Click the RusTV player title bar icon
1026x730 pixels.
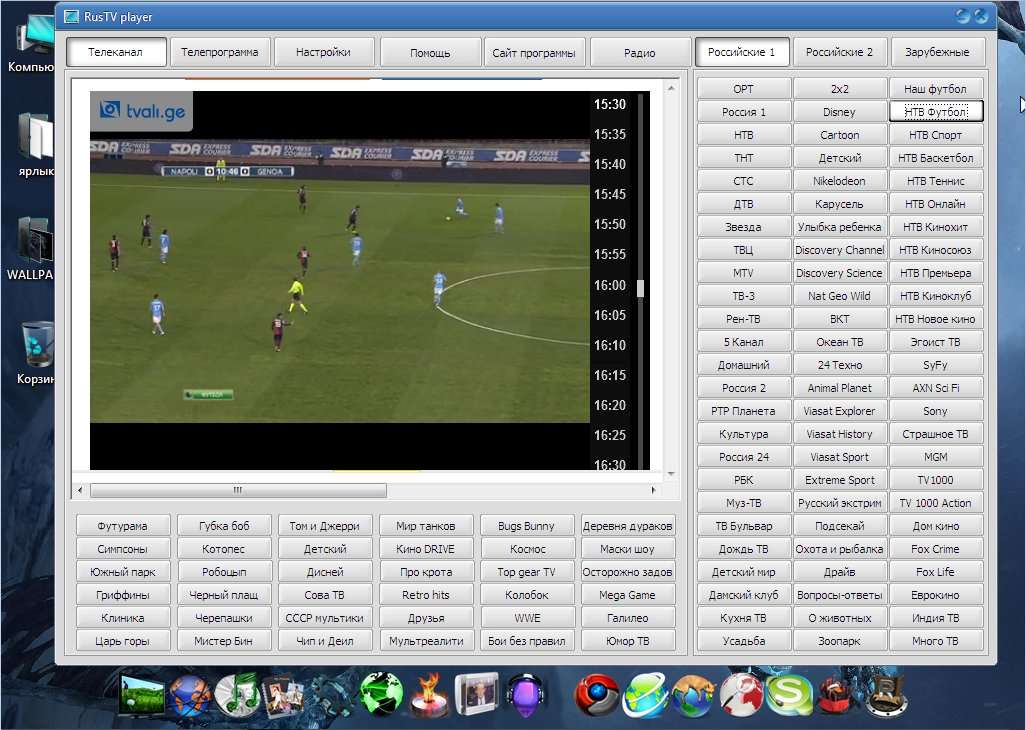(71, 17)
